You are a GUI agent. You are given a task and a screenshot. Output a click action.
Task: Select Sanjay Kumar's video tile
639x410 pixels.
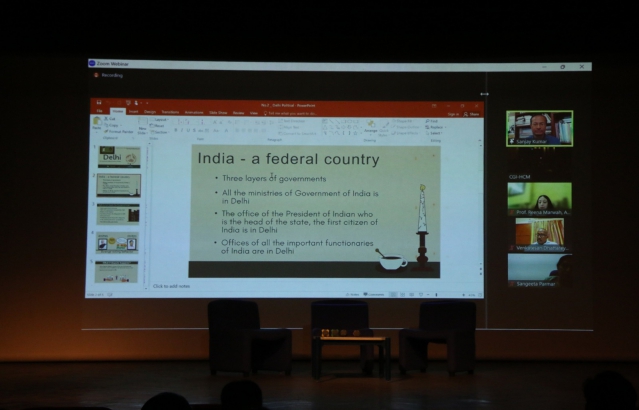tap(540, 128)
